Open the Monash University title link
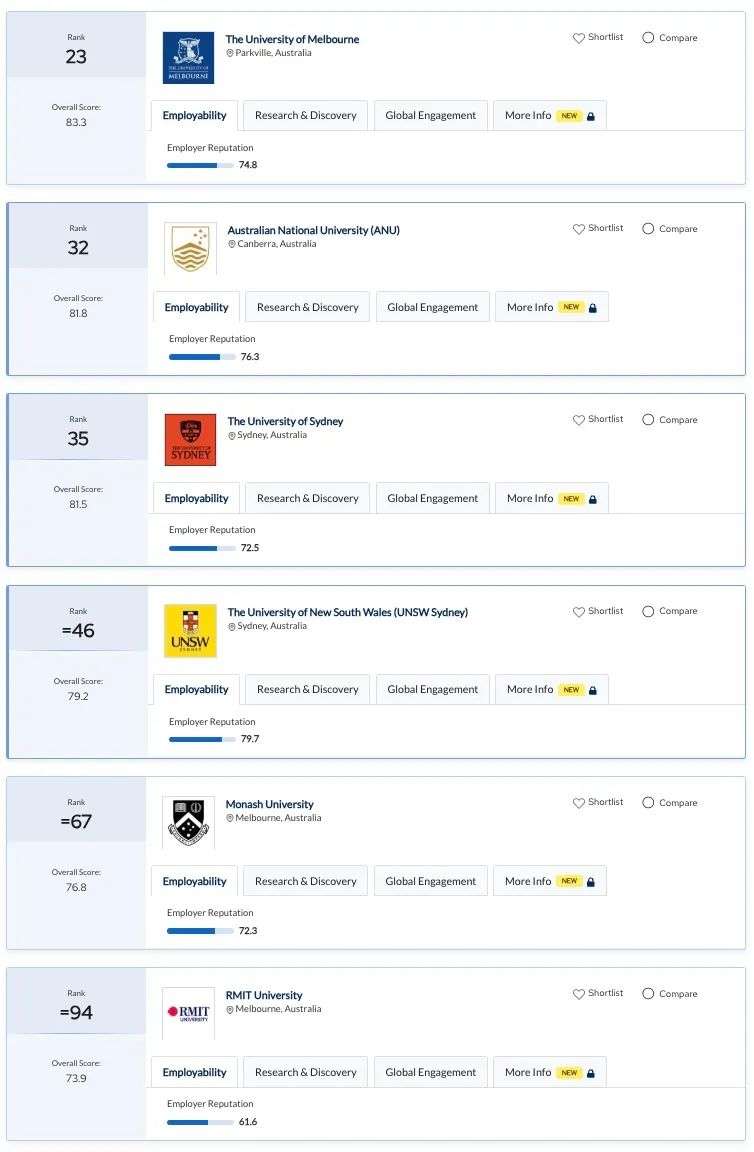 pyautogui.click(x=270, y=804)
